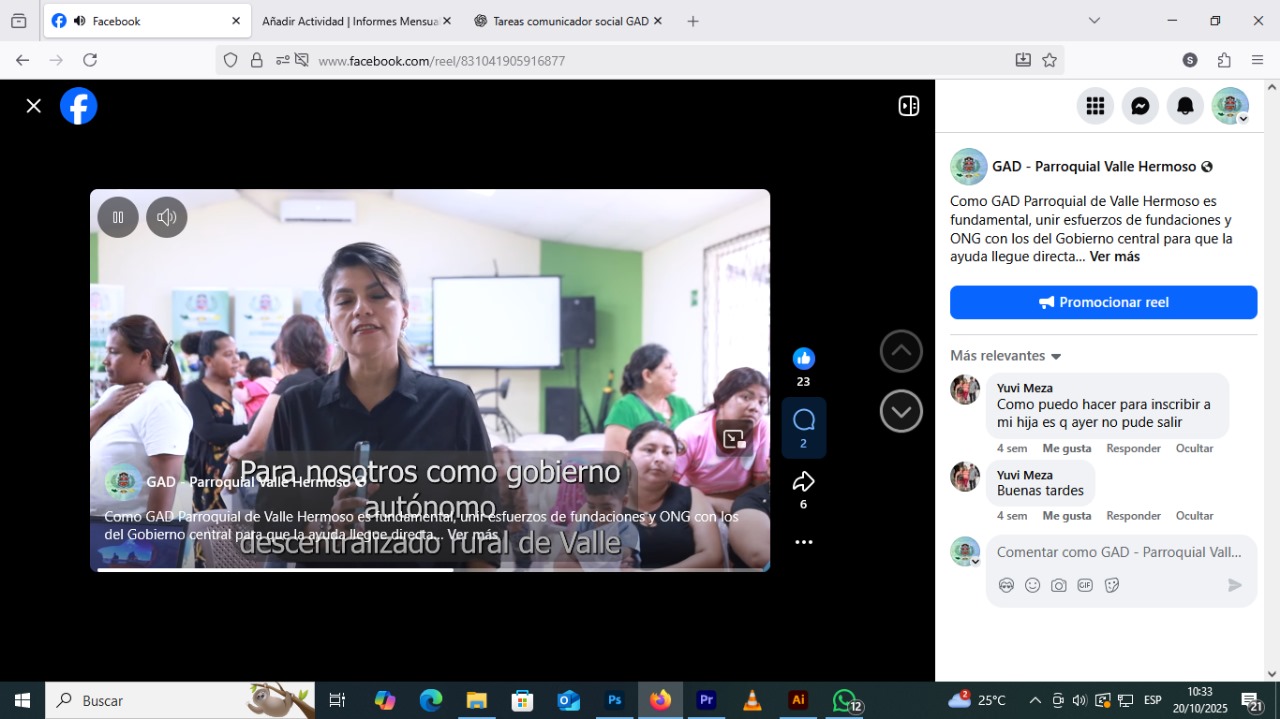The width and height of the screenshot is (1280, 719).
Task: Open the profile account dropdown
Action: 1230,106
